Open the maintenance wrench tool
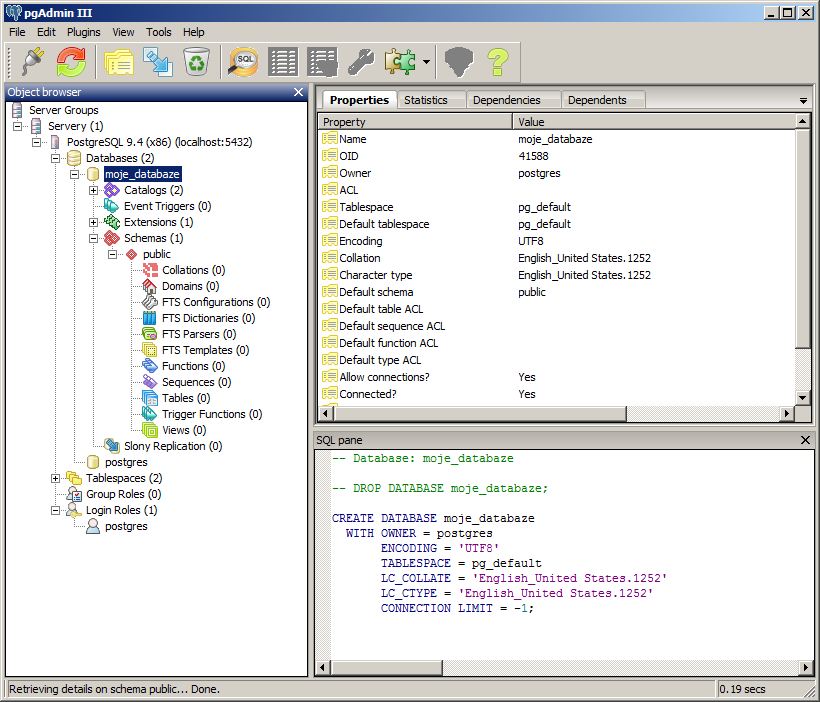 coord(360,62)
